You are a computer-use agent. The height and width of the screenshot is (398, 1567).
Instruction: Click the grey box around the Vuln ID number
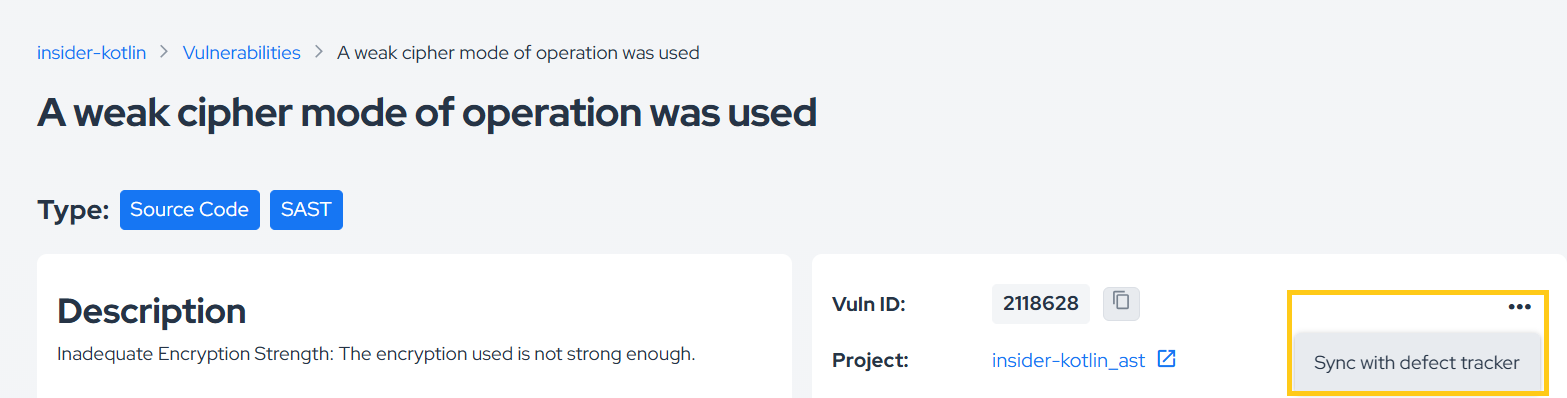point(1041,304)
